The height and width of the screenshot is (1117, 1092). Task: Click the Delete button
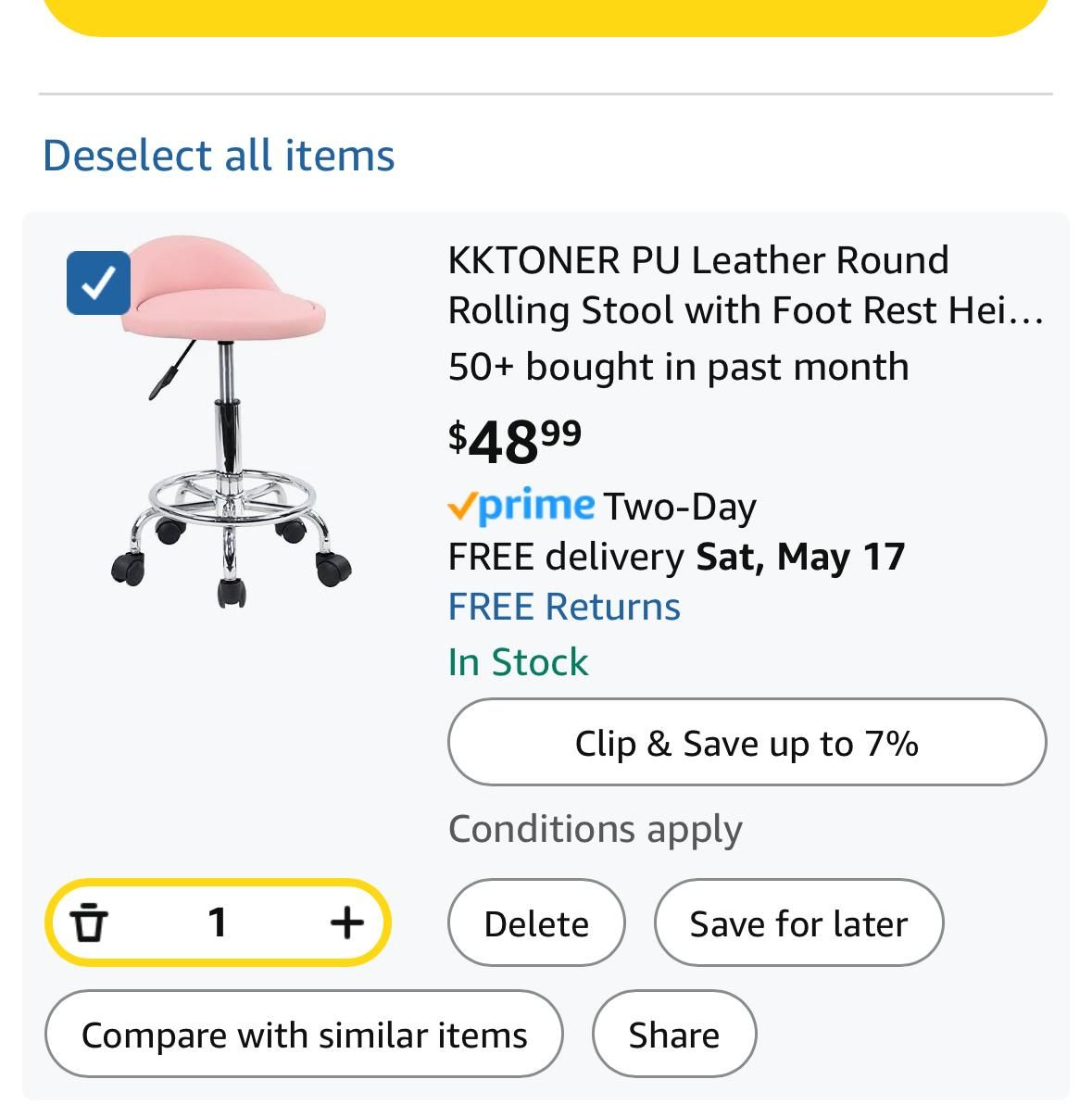point(536,923)
